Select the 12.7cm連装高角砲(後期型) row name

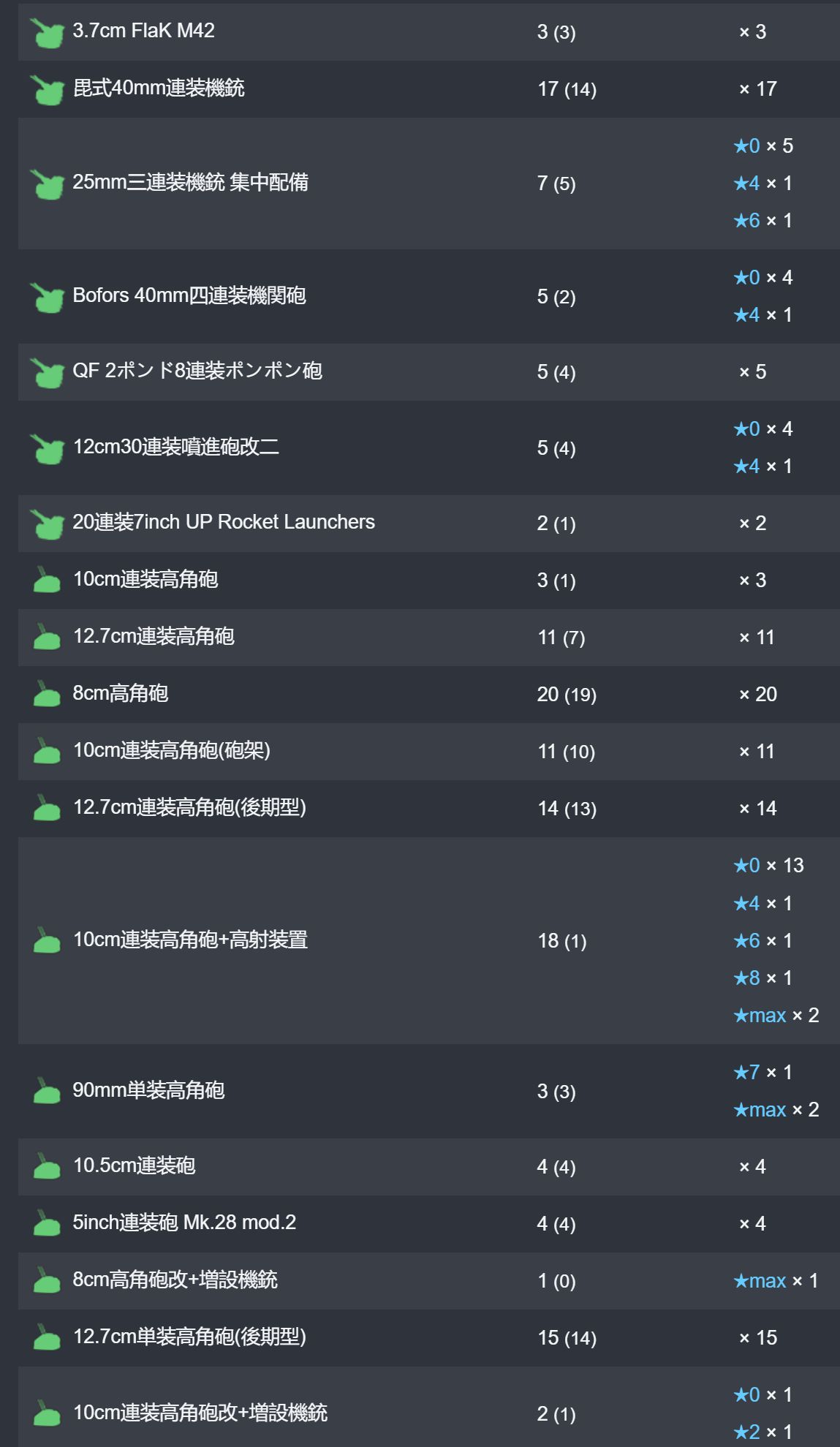click(189, 808)
